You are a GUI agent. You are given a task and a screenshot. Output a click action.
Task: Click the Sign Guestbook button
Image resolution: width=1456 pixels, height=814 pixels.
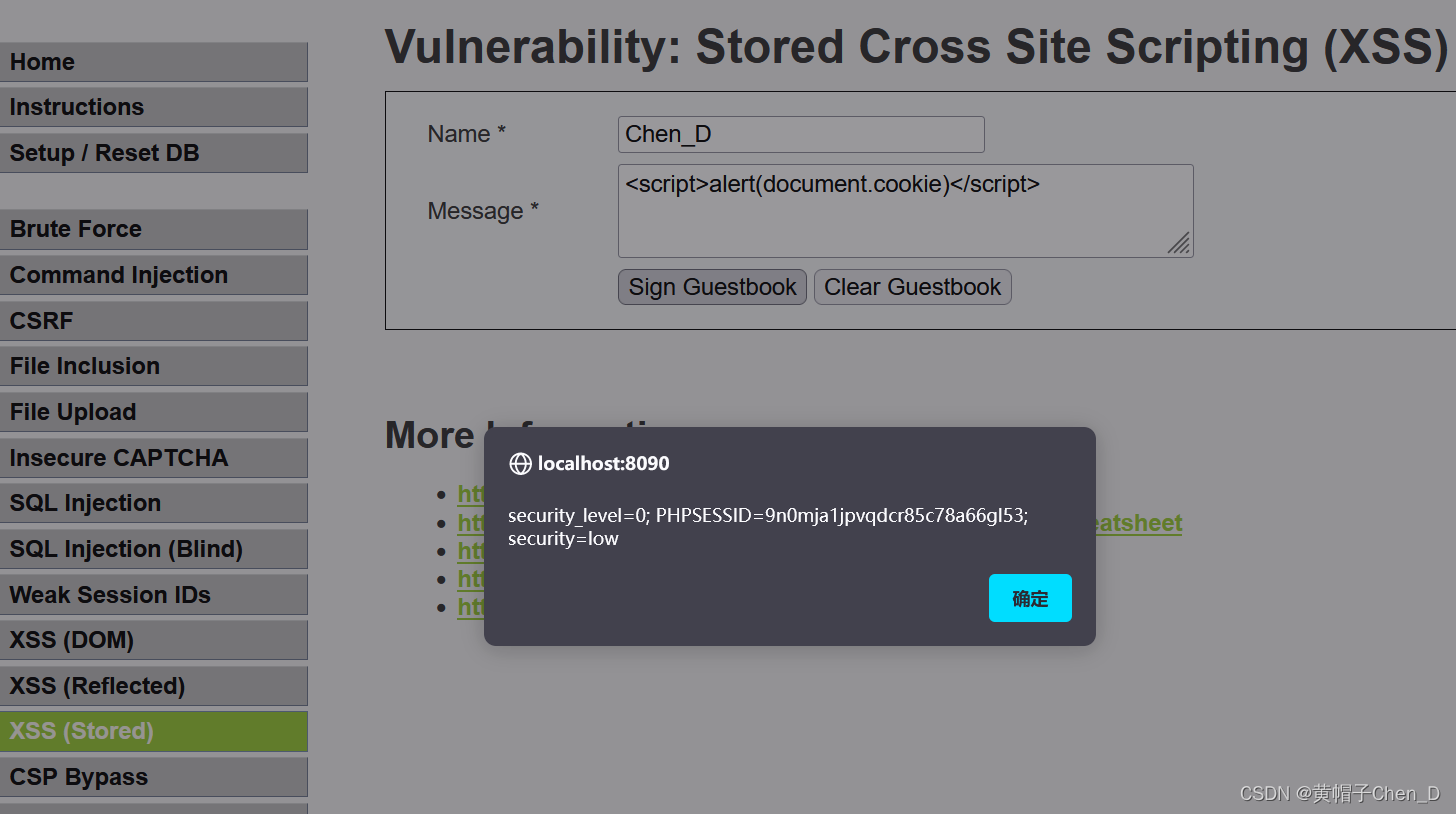point(712,287)
